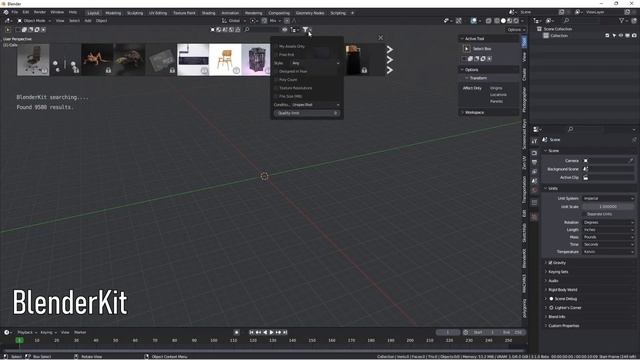Viewport: 640px width, 360px height.
Task: Toggle viewport X-ray icon
Action: tap(488, 20)
